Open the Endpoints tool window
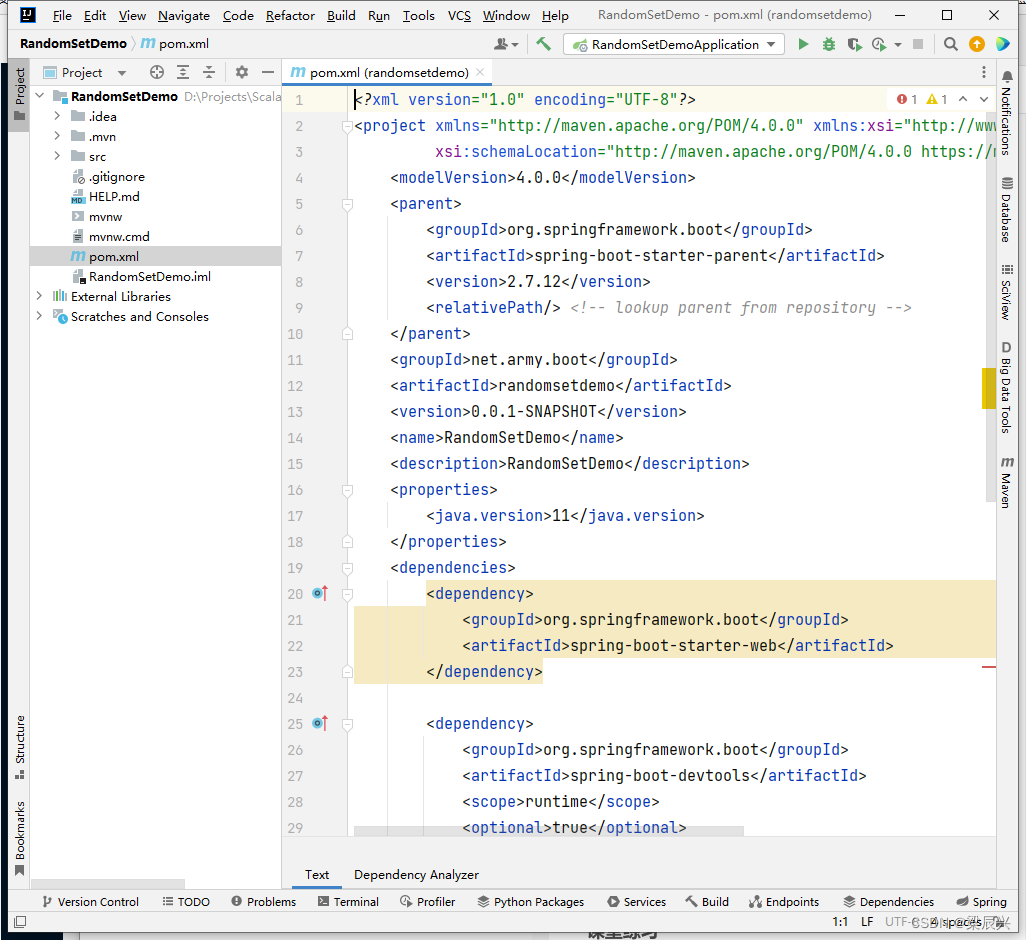The width and height of the screenshot is (1026, 940). coord(784,901)
